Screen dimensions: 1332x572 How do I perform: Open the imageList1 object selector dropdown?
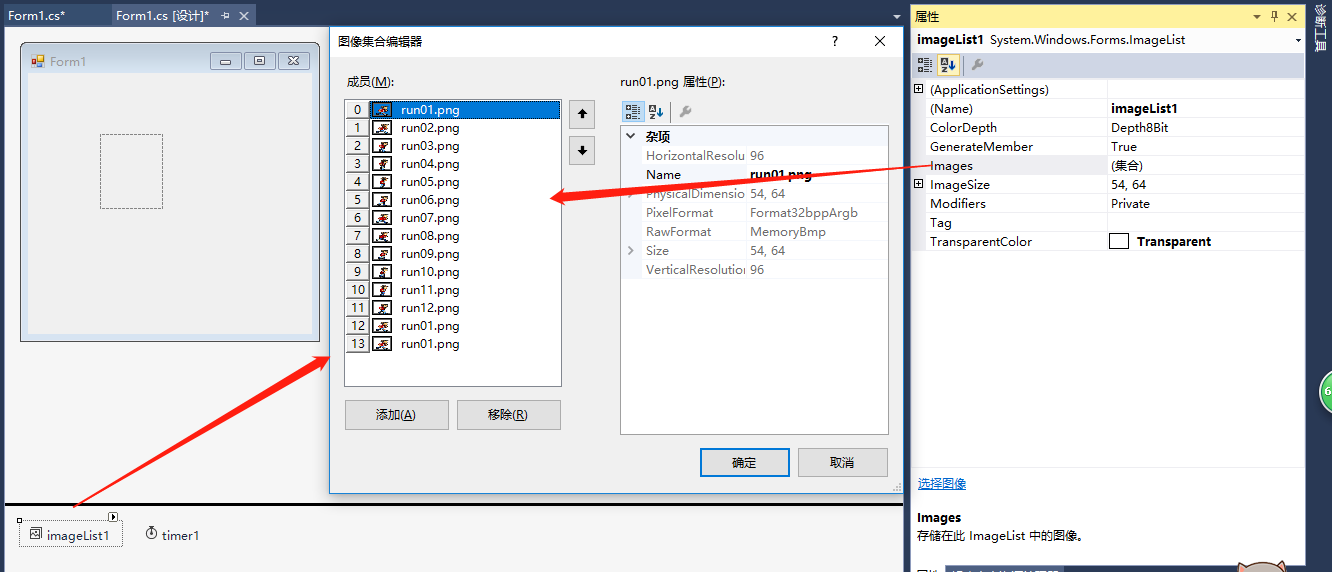pyautogui.click(x=1298, y=40)
